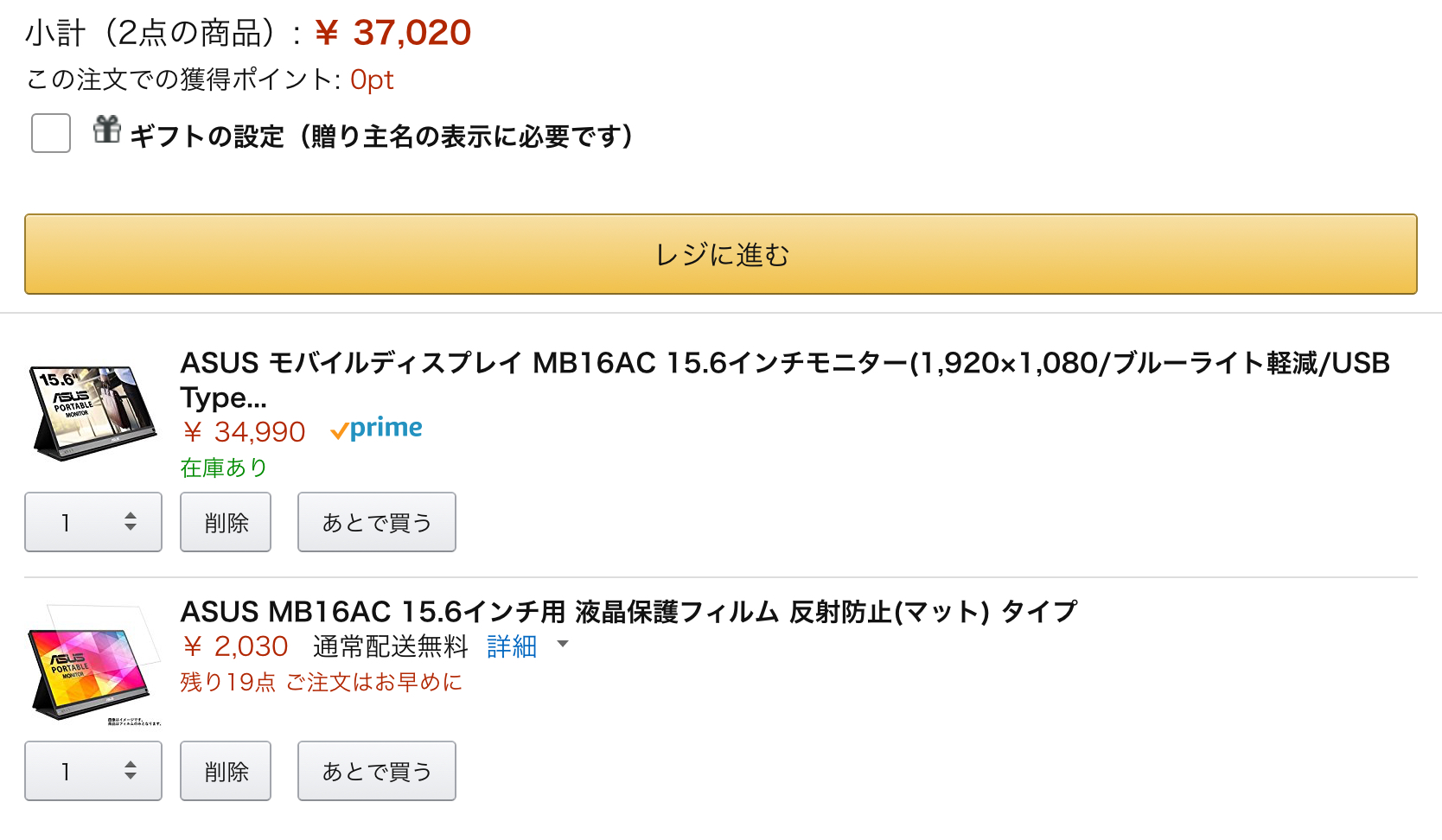Open the 液晶保護フィルム product title link

click(628, 612)
